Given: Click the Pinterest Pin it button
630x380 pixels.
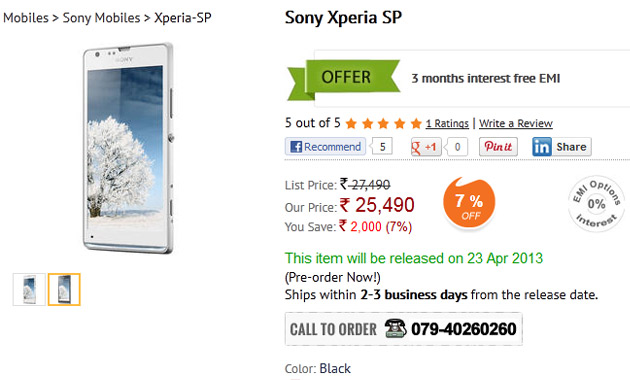Looking at the screenshot, I should coord(498,147).
